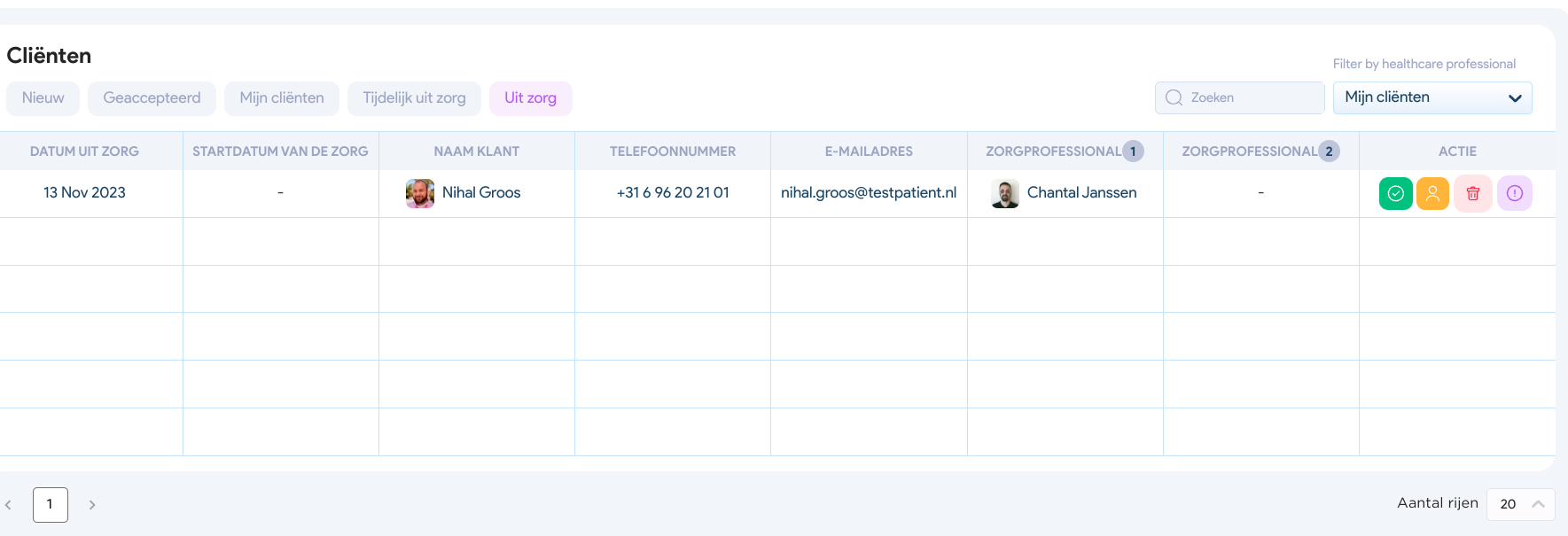Viewport: 1568px width, 536px height.
Task: Click the Datum uit zorg column header
Action: pyautogui.click(x=84, y=151)
